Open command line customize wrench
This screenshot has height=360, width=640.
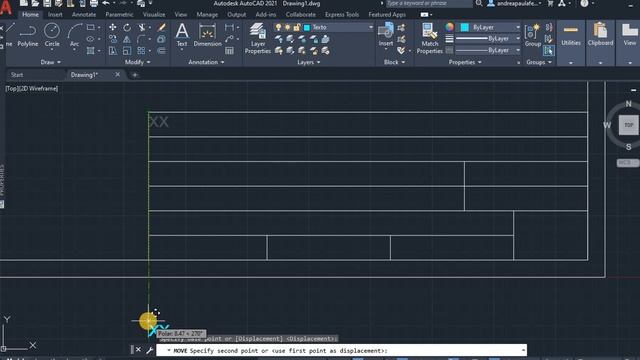pos(149,350)
